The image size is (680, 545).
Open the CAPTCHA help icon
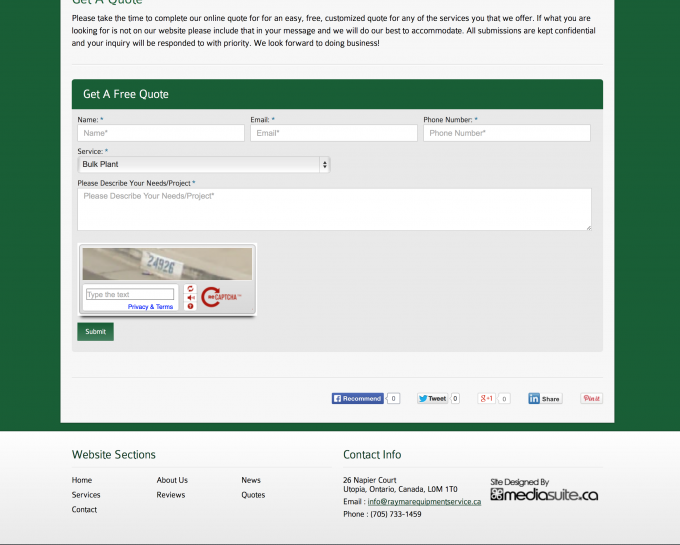coord(190,306)
